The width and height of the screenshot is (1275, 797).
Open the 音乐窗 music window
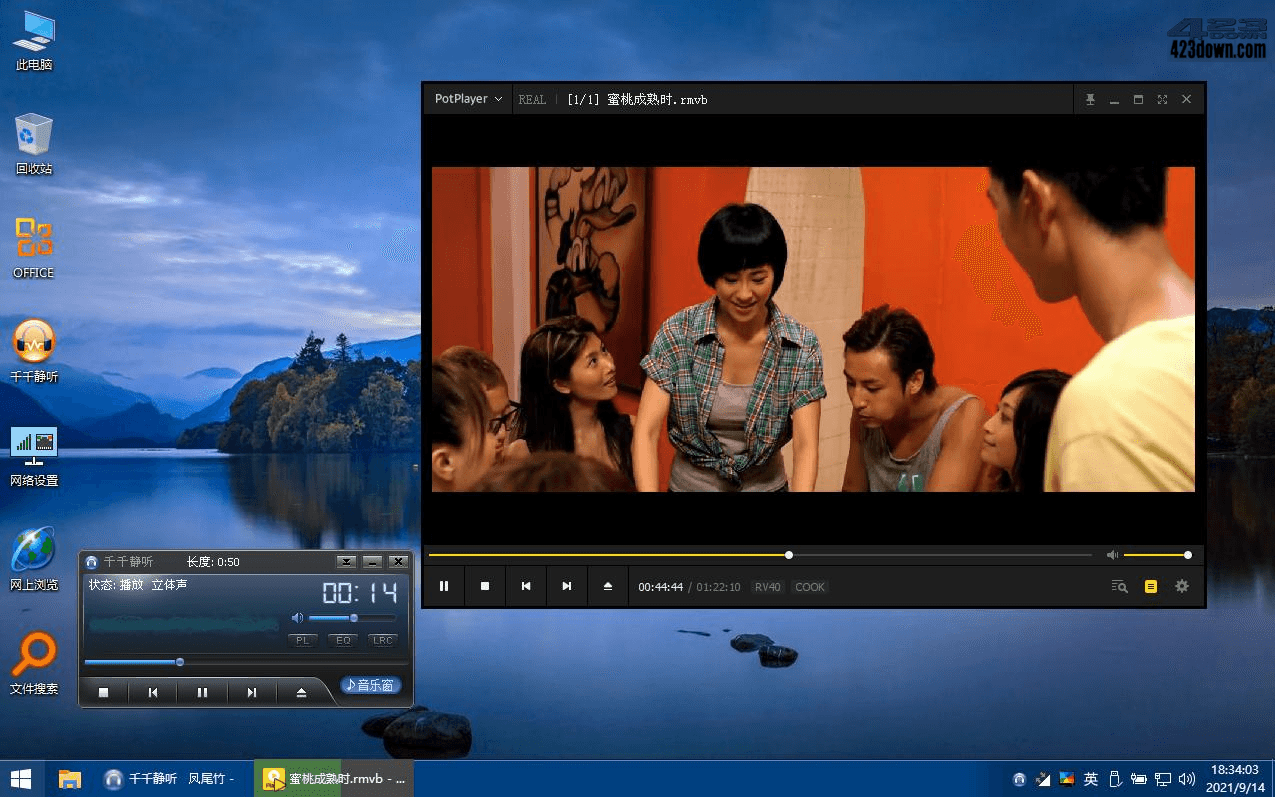[x=371, y=686]
